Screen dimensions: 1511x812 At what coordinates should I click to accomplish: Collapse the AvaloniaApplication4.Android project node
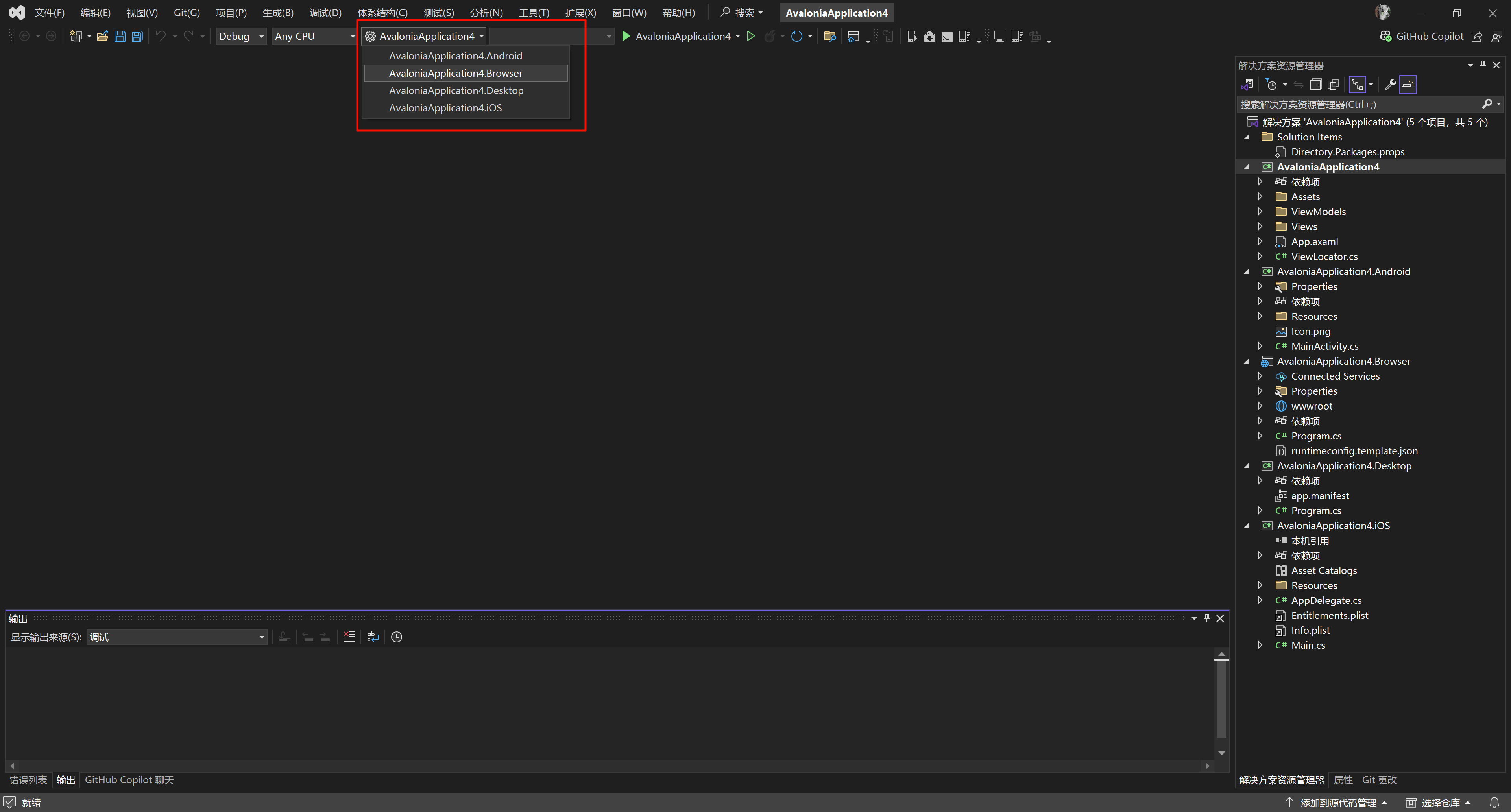click(x=1247, y=271)
